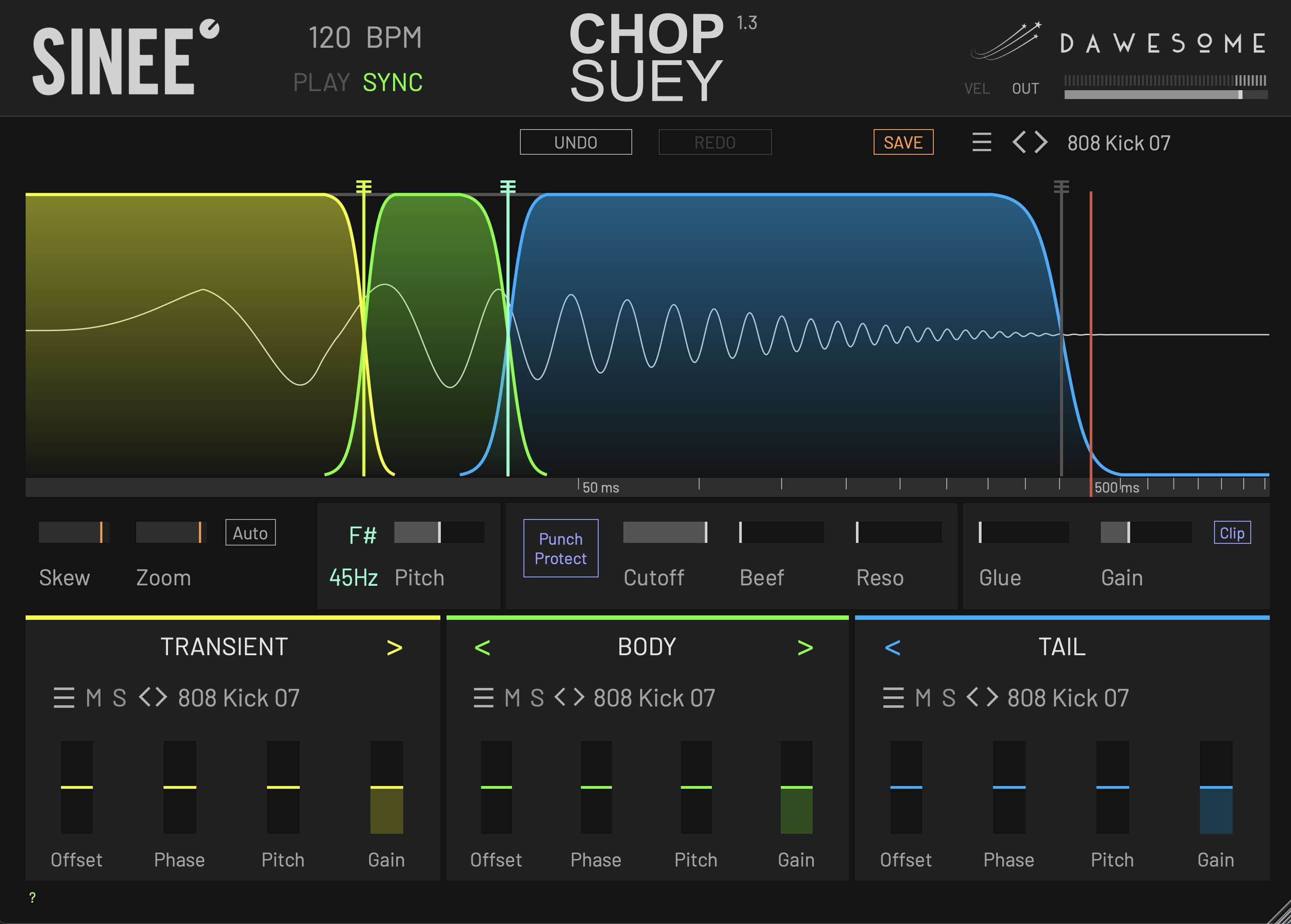Image resolution: width=1291 pixels, height=924 pixels.
Task: Open the Tail section hamburger menu
Action: coord(893,698)
